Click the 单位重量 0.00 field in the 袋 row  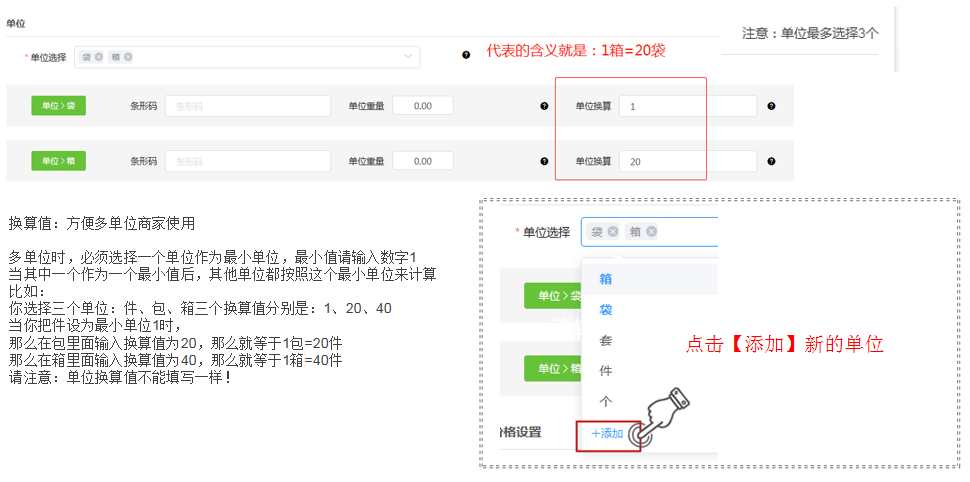pyautogui.click(x=423, y=106)
